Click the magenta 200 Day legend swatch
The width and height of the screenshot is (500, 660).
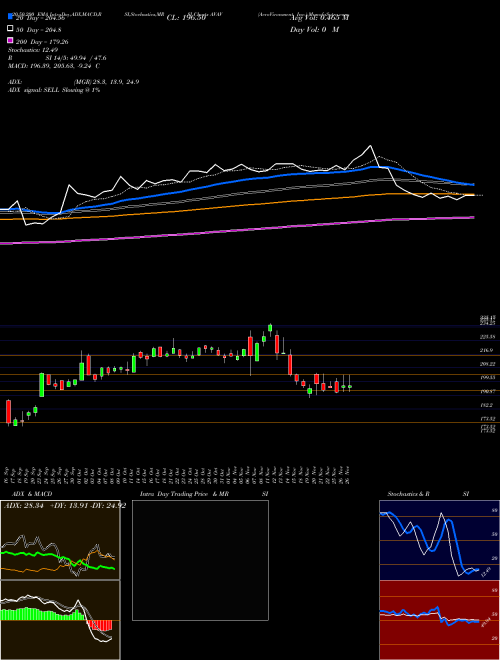(10, 40)
